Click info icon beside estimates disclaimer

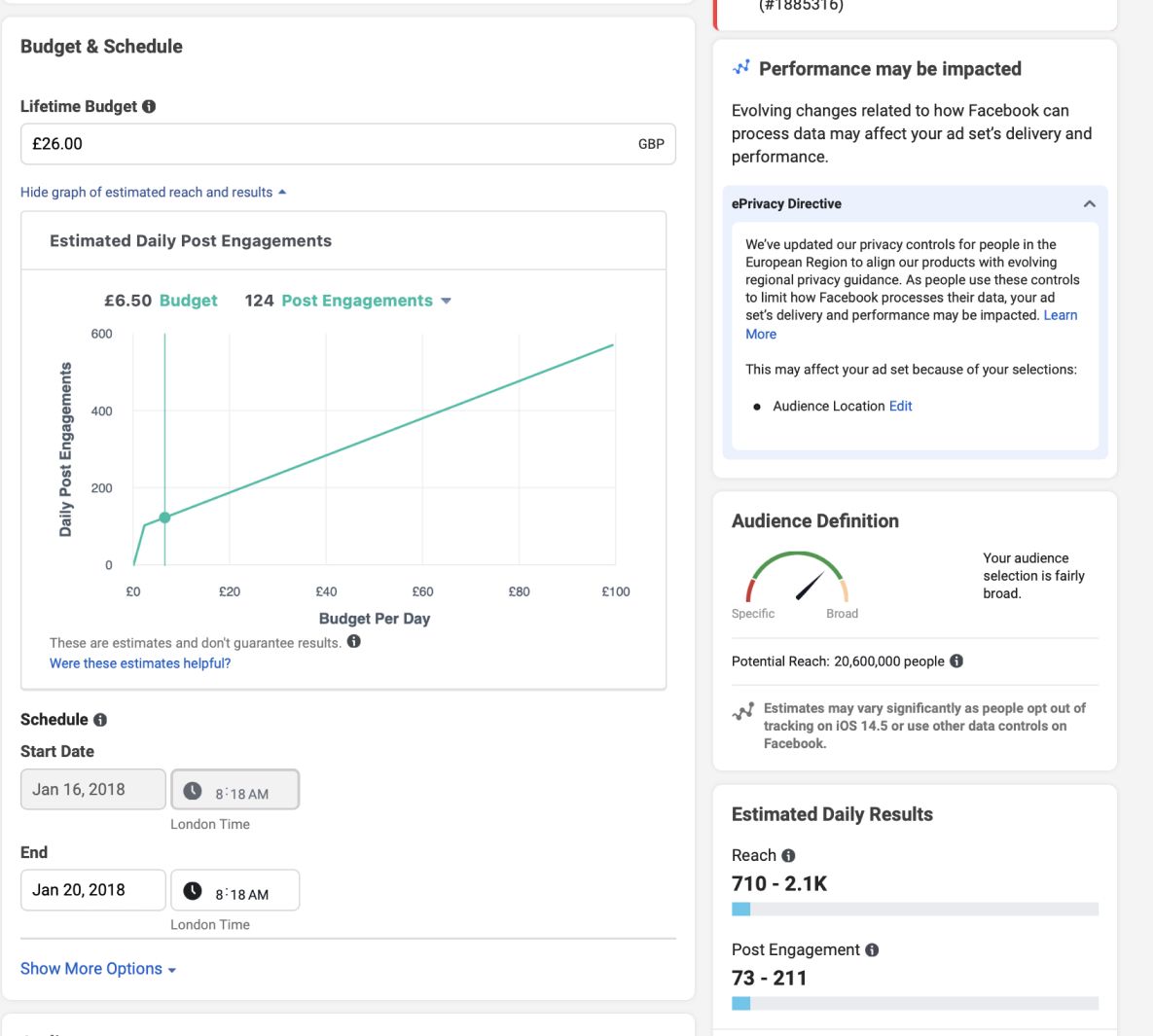[x=354, y=641]
